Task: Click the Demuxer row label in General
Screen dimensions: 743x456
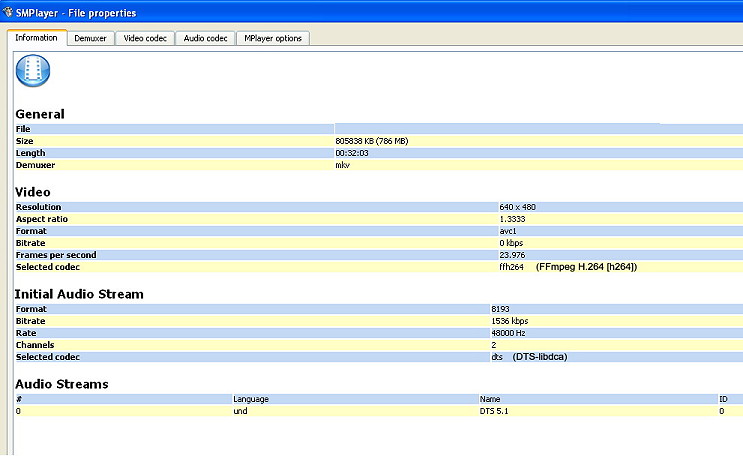Action: coord(36,165)
